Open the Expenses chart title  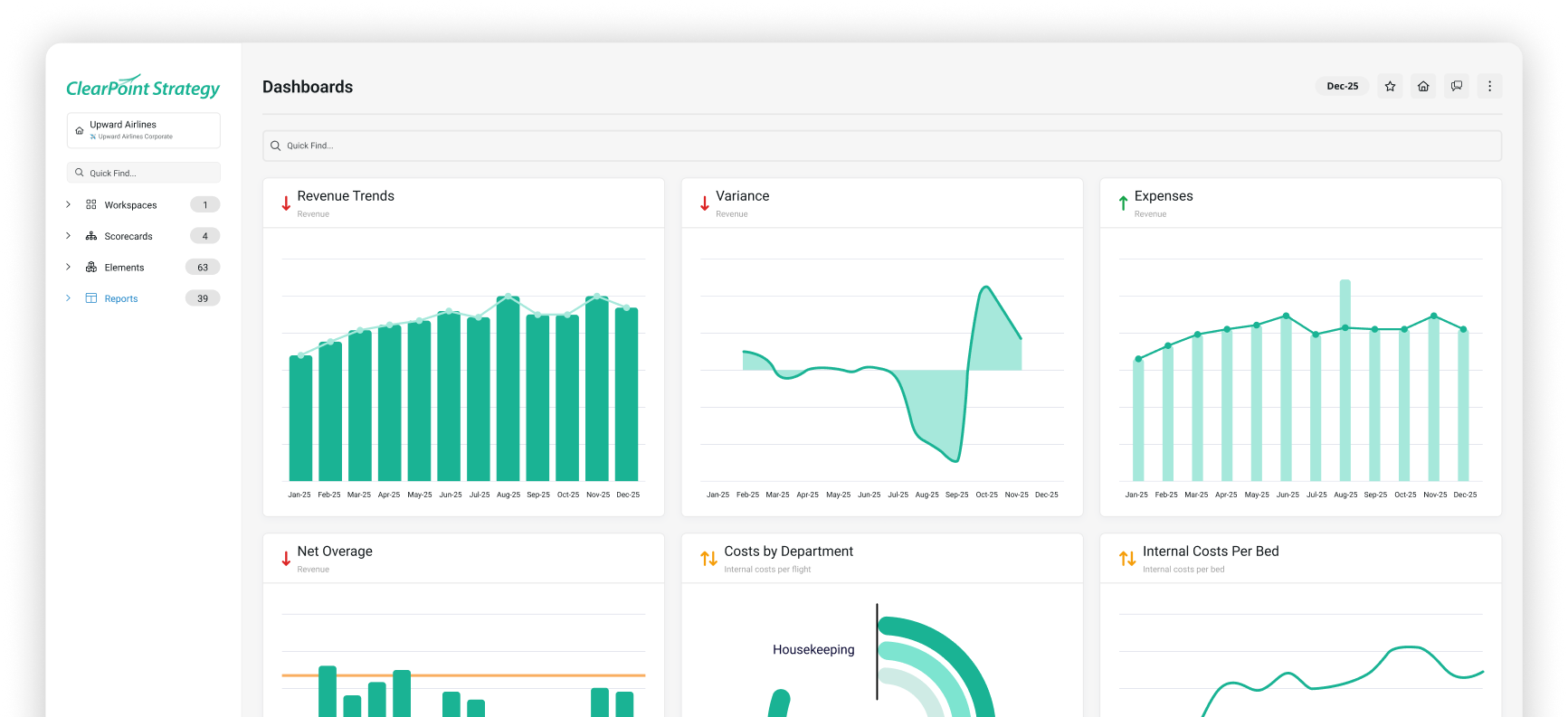pyautogui.click(x=1164, y=196)
